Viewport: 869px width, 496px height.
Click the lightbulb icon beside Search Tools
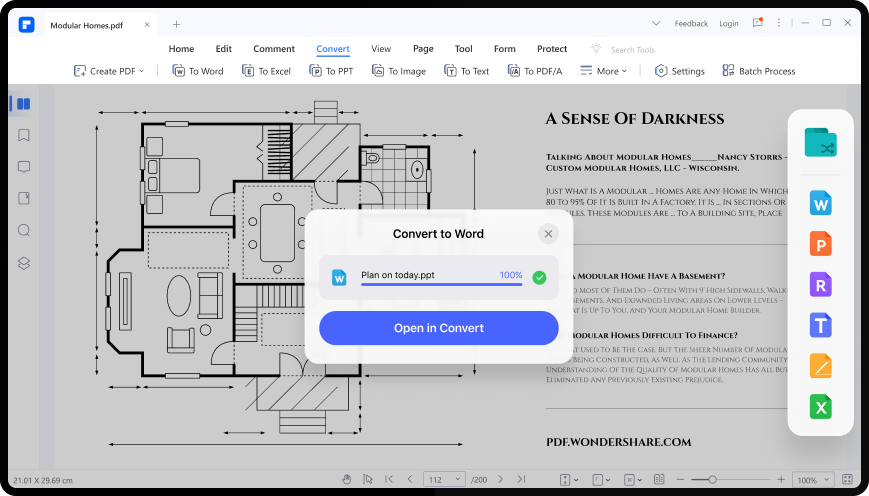pyautogui.click(x=596, y=48)
